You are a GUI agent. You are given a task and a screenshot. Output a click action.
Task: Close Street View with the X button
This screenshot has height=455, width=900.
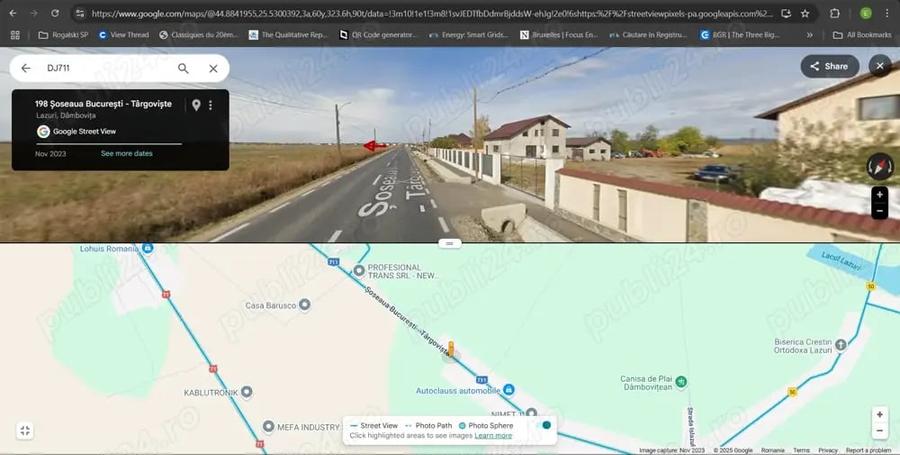click(880, 66)
